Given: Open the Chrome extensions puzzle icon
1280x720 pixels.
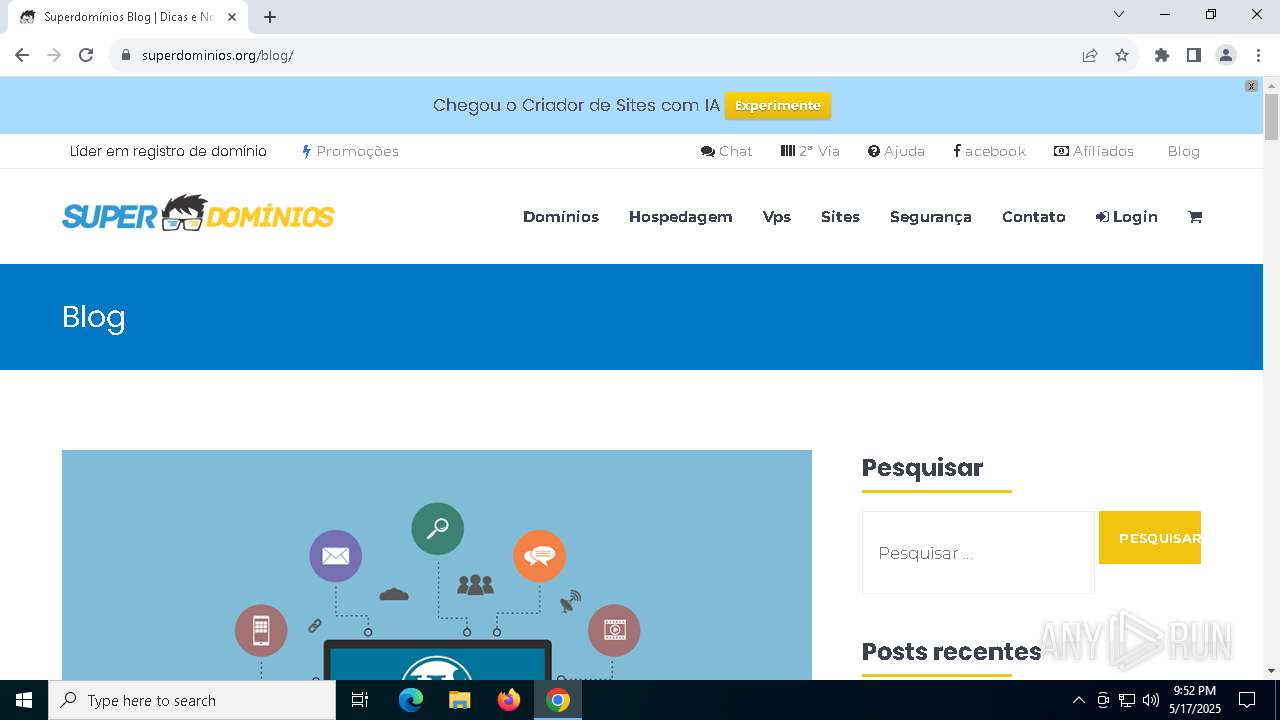Looking at the screenshot, I should (x=1162, y=55).
